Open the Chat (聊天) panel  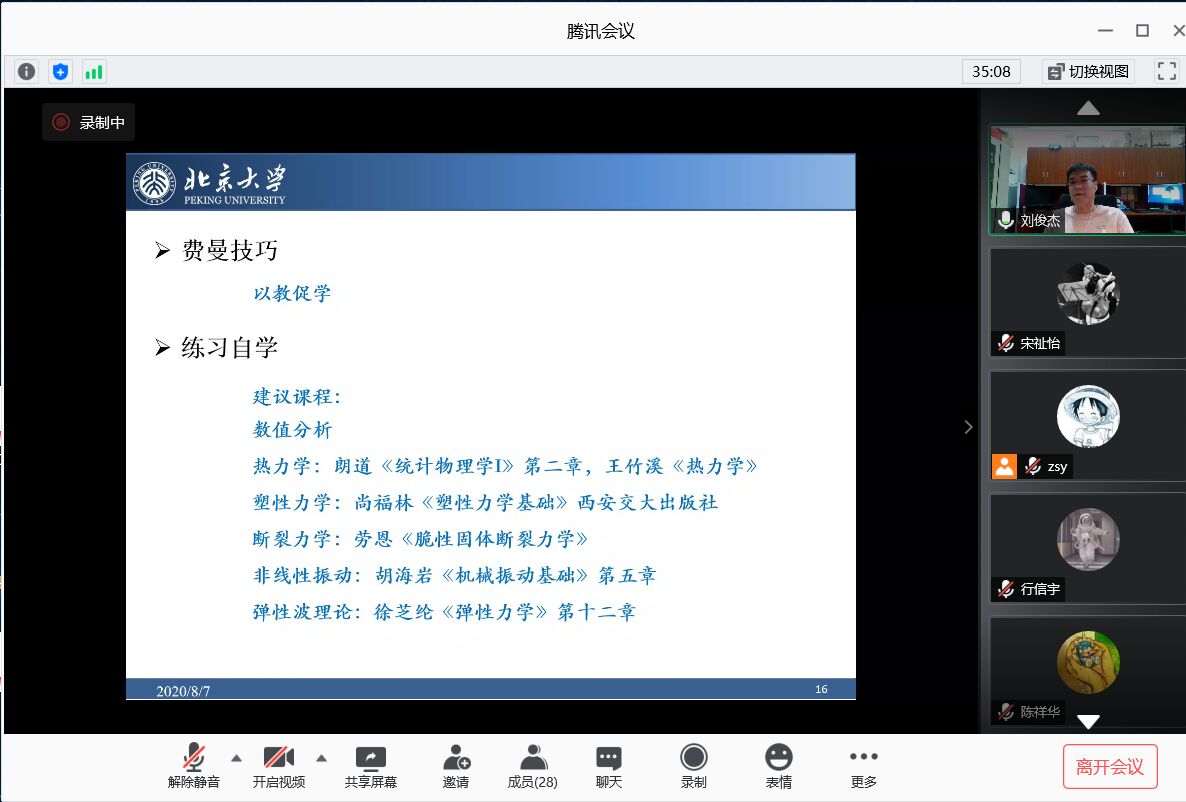[x=608, y=767]
